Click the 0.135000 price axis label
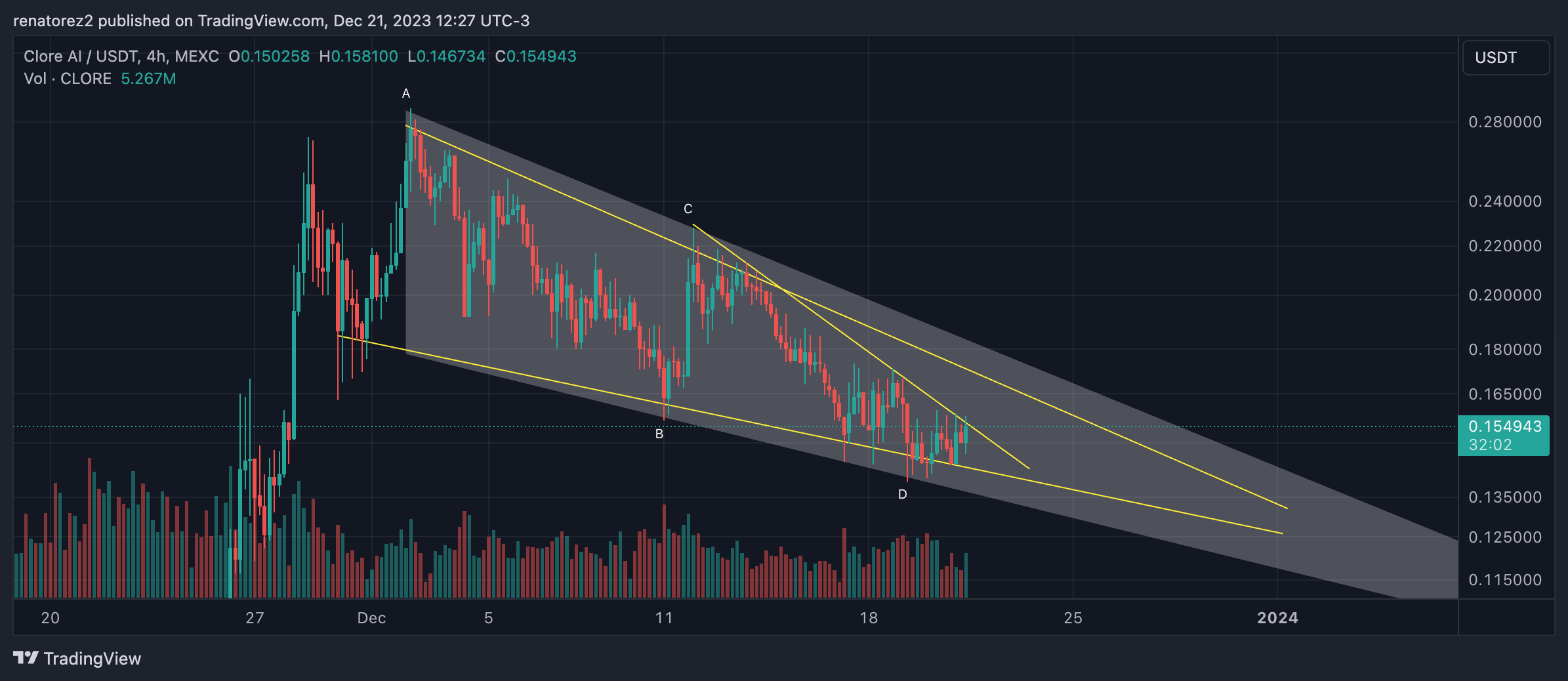Viewport: 1568px width, 681px height. coord(1505,497)
